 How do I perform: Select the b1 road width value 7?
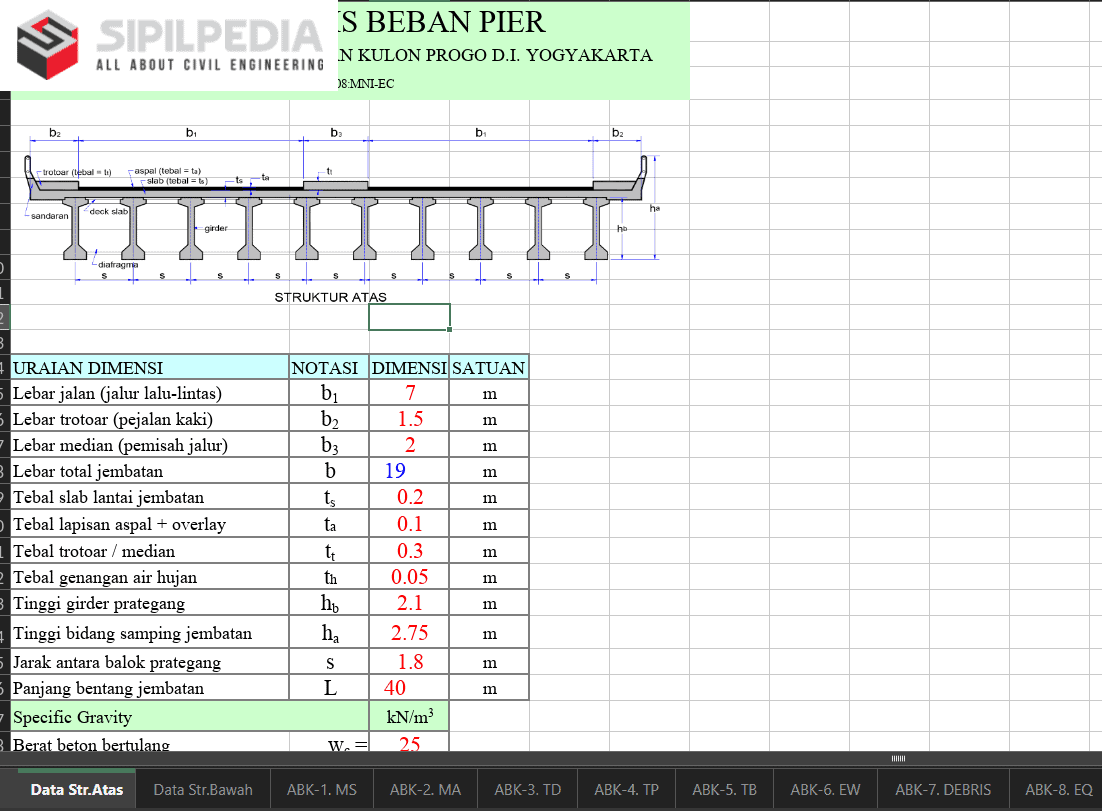tap(409, 393)
